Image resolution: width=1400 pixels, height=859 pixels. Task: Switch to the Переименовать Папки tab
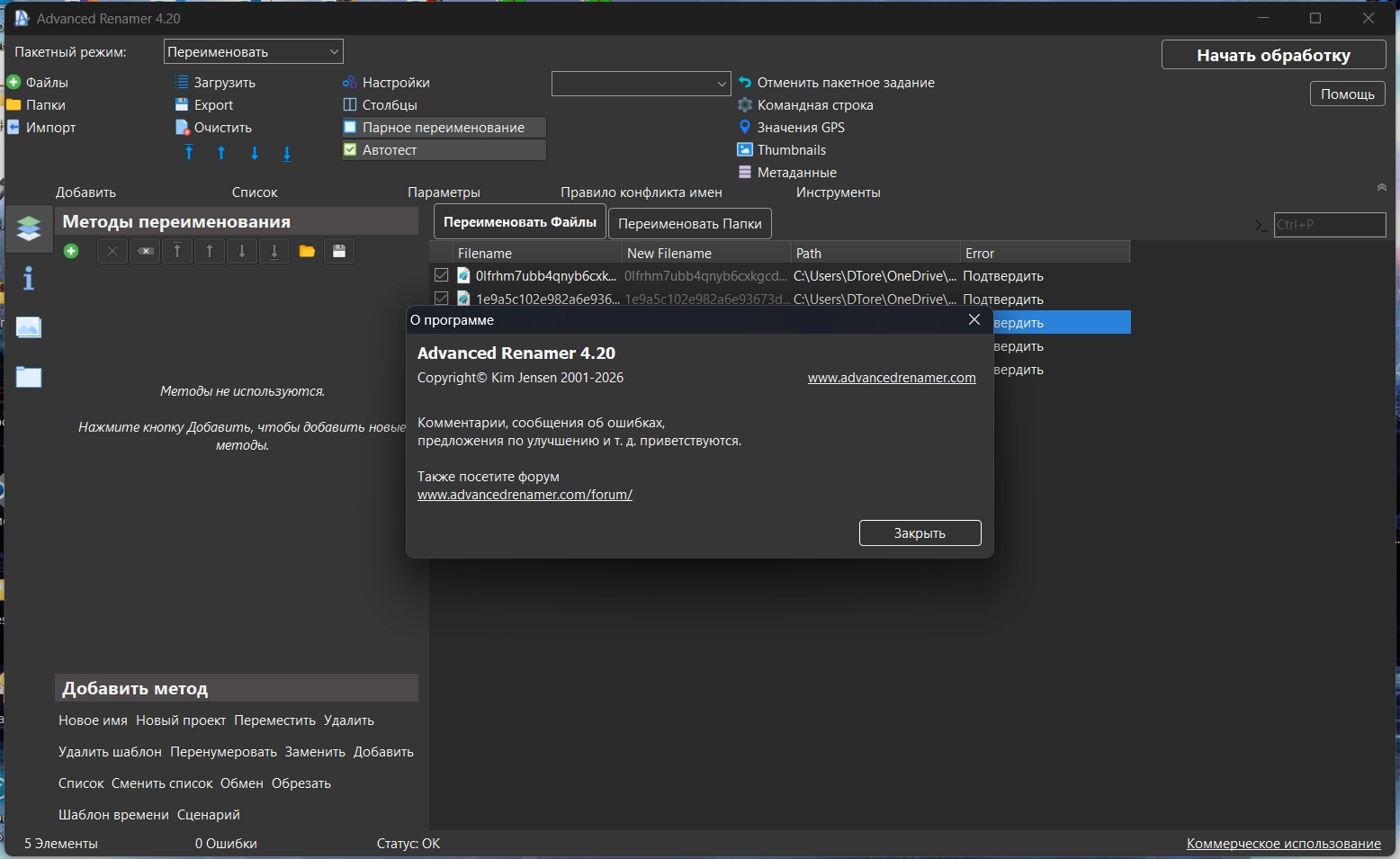point(690,224)
